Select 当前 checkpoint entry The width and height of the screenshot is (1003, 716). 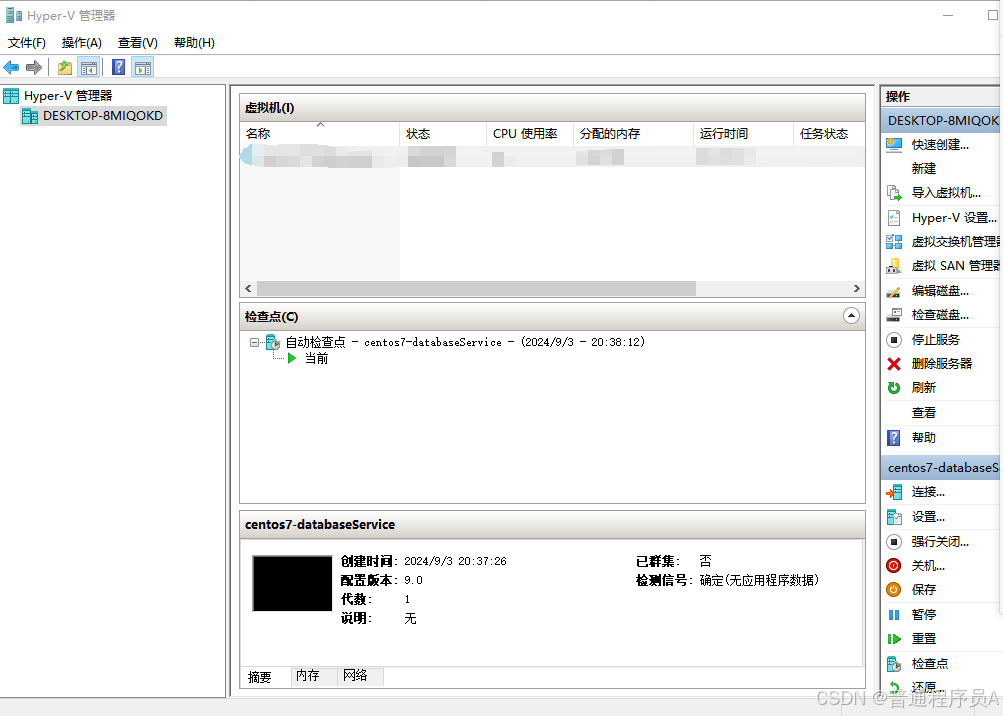[316, 358]
